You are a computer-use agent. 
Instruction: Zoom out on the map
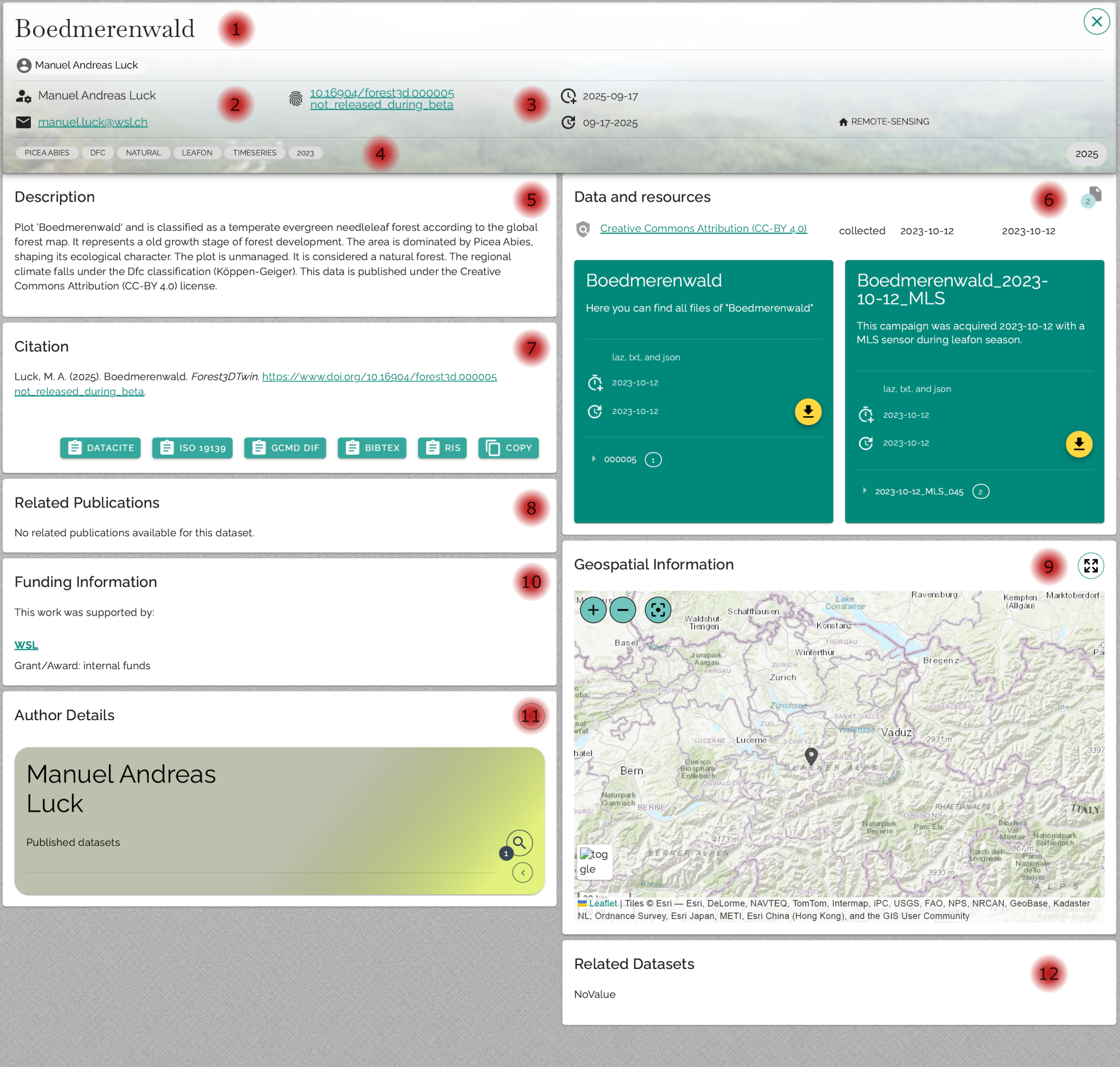[x=622, y=610]
